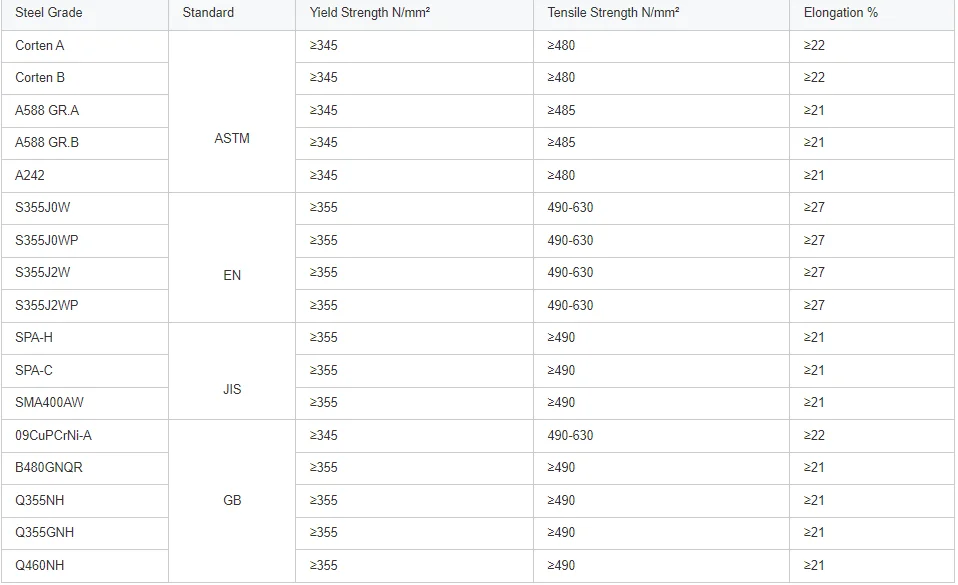This screenshot has height=585, width=958.
Task: Click the Steel Grade column header
Action: click(49, 13)
